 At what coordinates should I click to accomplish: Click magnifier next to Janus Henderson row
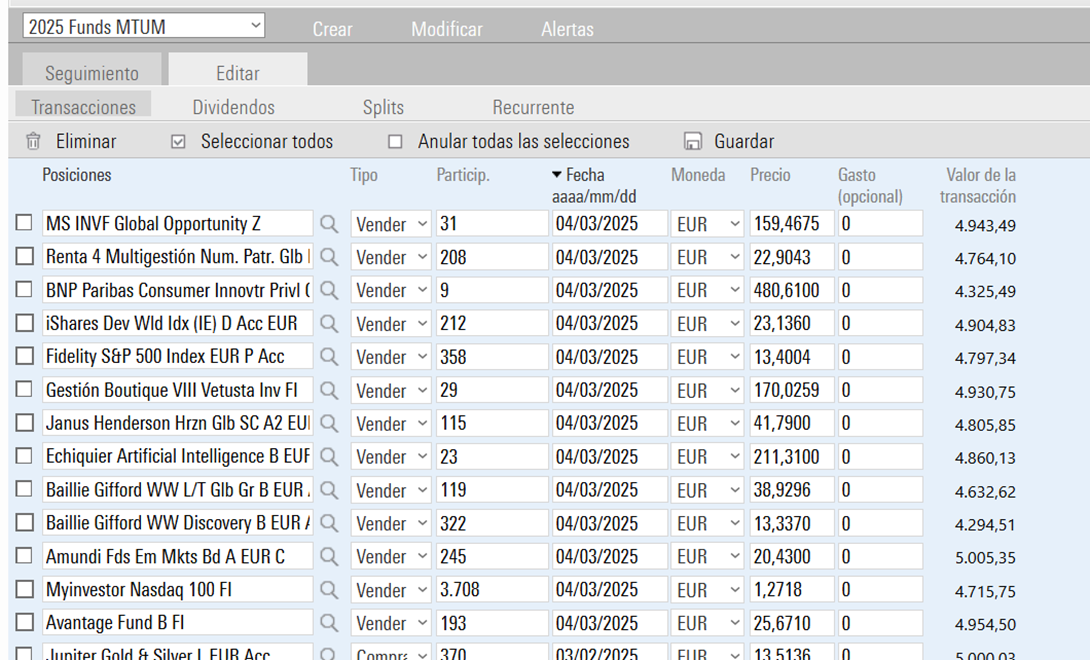point(329,424)
